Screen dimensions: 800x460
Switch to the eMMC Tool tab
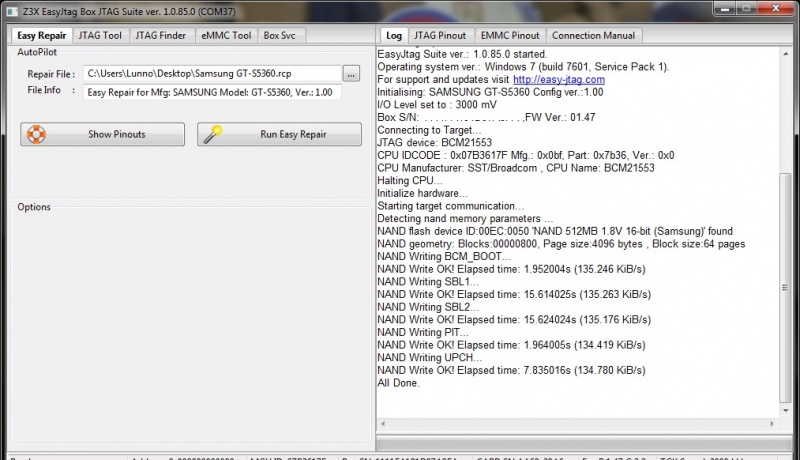point(226,35)
